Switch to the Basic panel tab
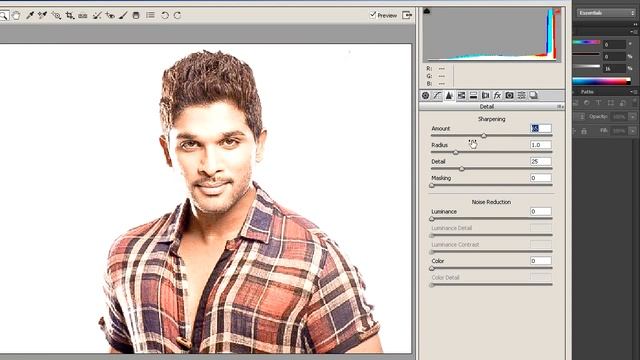Image resolution: width=640 pixels, height=360 pixels. (x=425, y=96)
